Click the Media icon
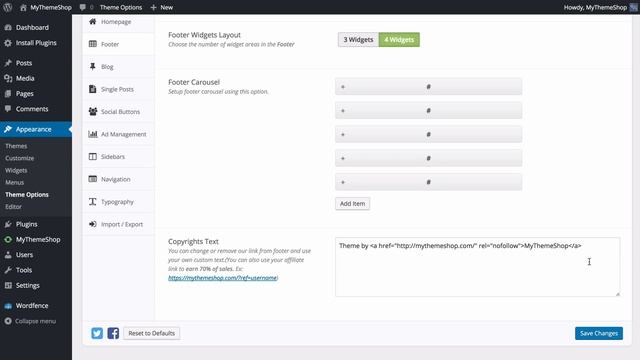The image size is (640, 360). (8, 78)
